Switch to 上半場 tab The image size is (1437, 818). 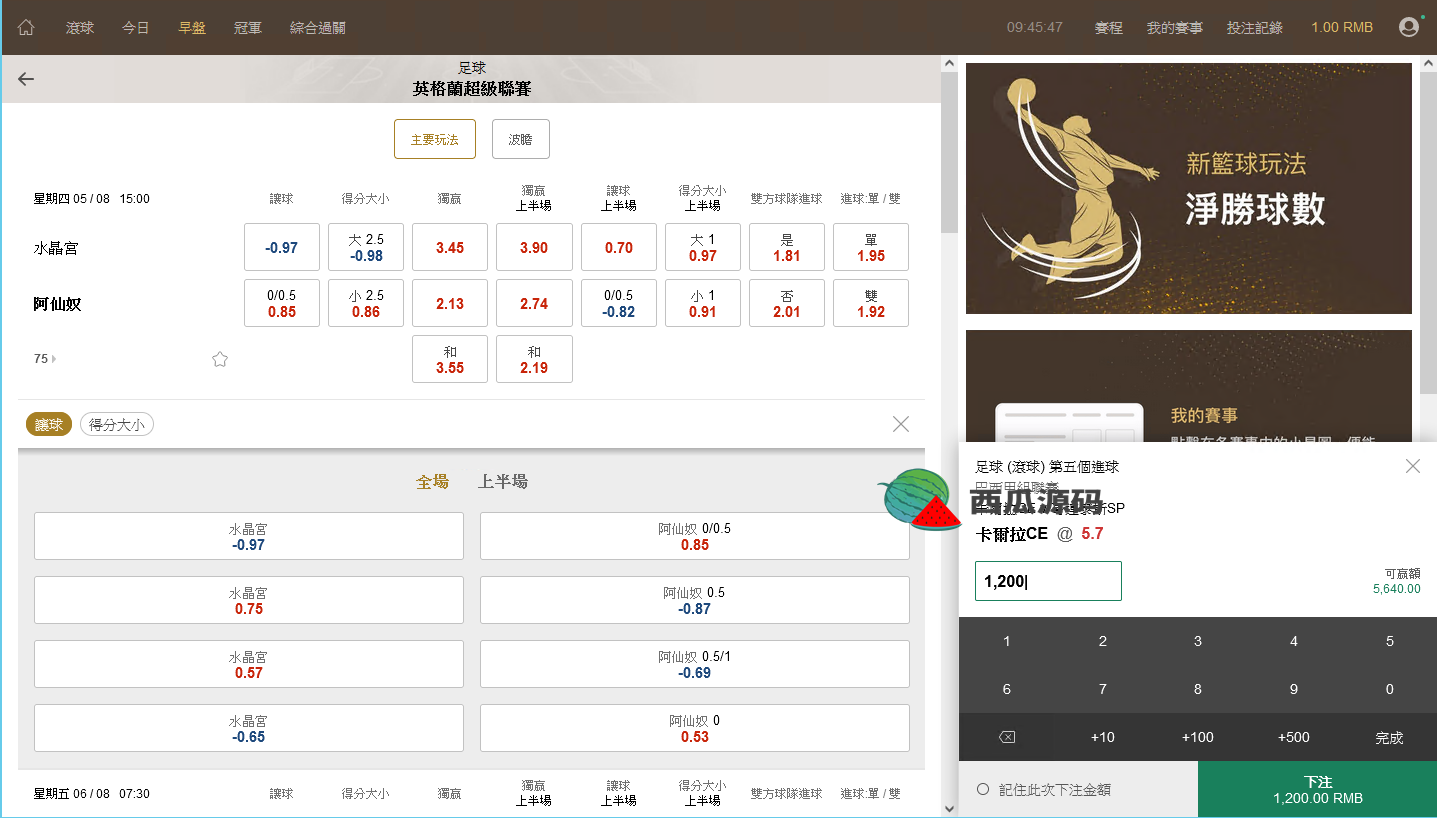click(503, 482)
